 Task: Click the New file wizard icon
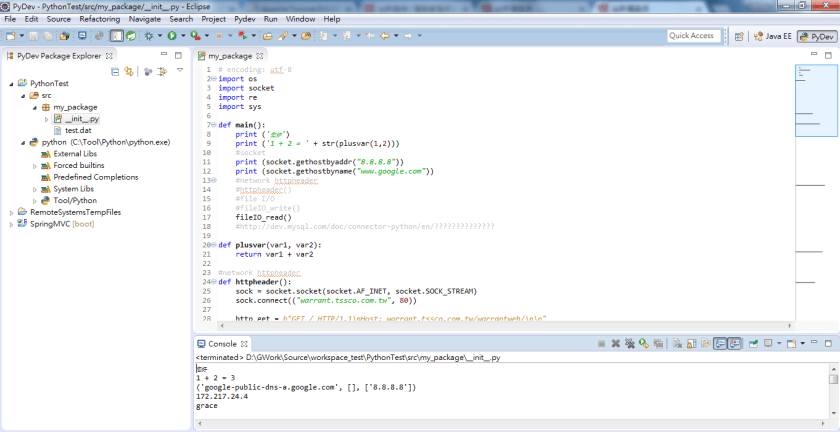pos(10,36)
